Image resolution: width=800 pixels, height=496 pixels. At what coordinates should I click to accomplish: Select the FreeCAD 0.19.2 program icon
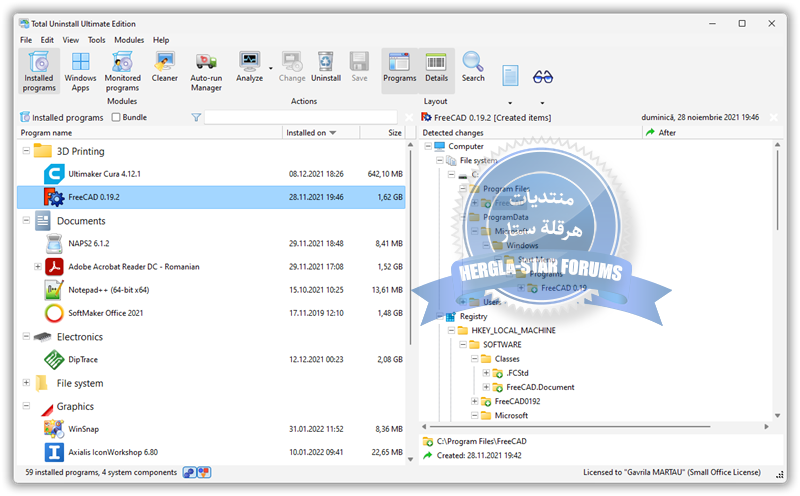coord(54,197)
